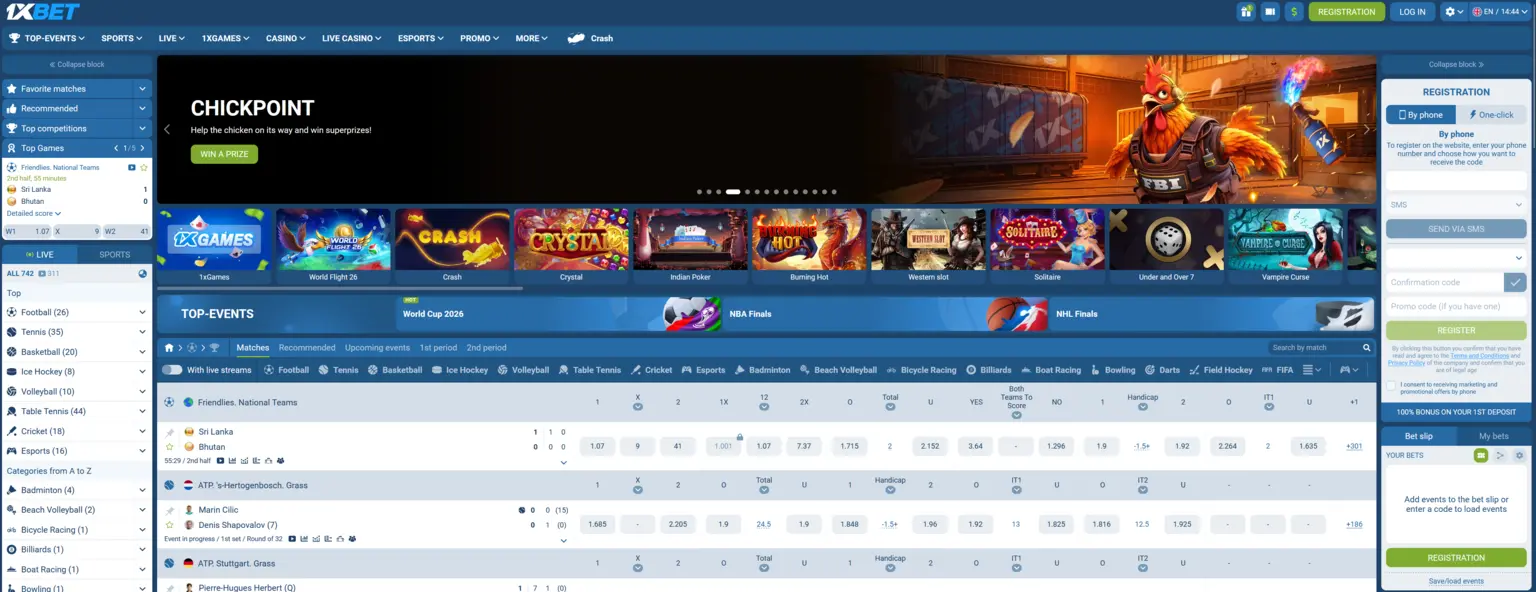The width and height of the screenshot is (1536, 592).
Task: Click the 1XBET logo
Action: 41,12
